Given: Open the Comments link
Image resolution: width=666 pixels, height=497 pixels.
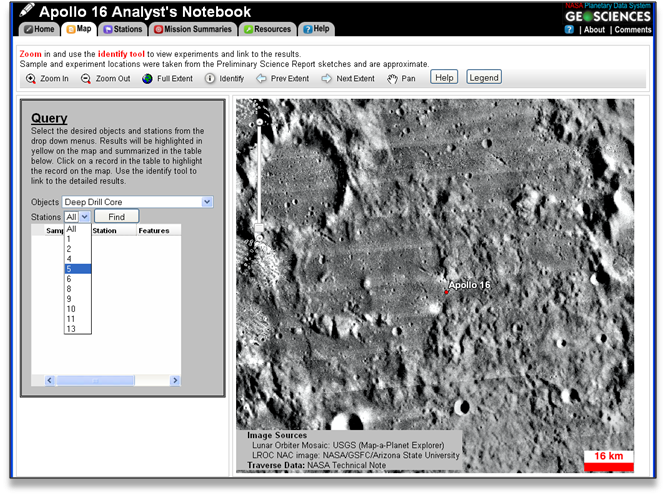Looking at the screenshot, I should coord(632,30).
